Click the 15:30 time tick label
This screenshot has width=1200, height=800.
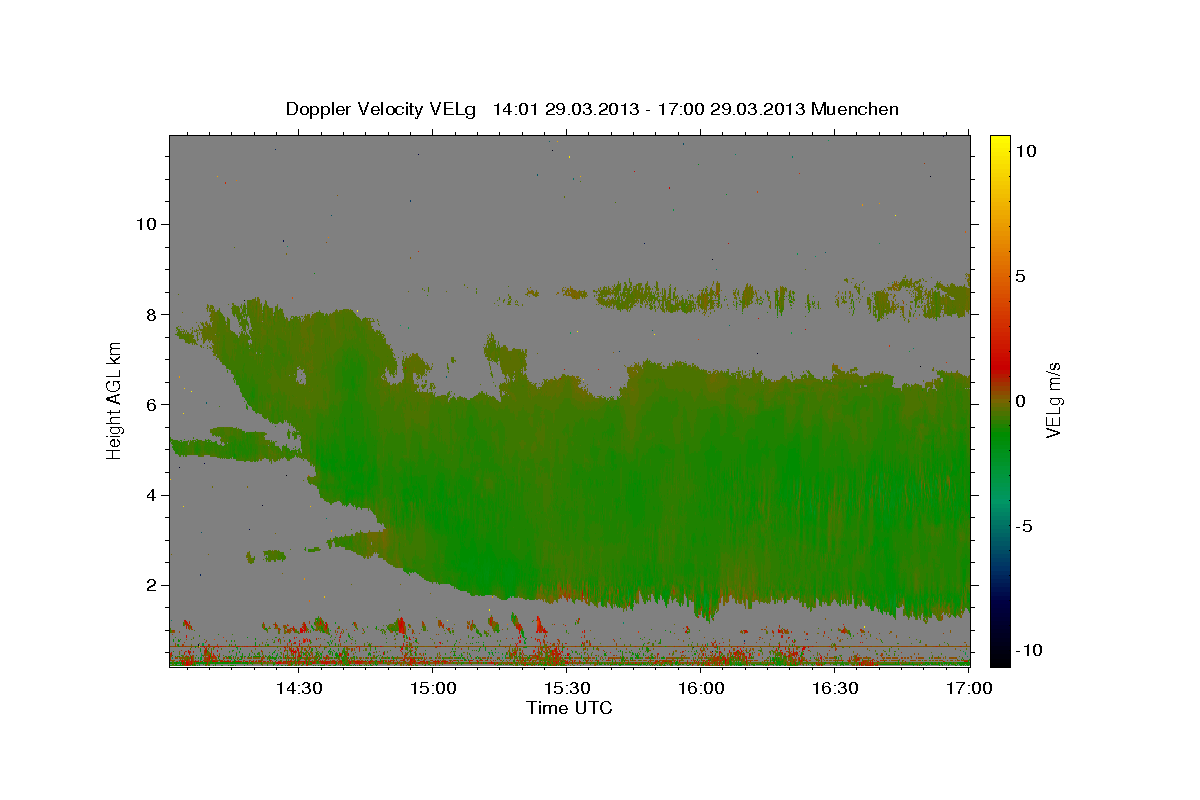point(567,689)
